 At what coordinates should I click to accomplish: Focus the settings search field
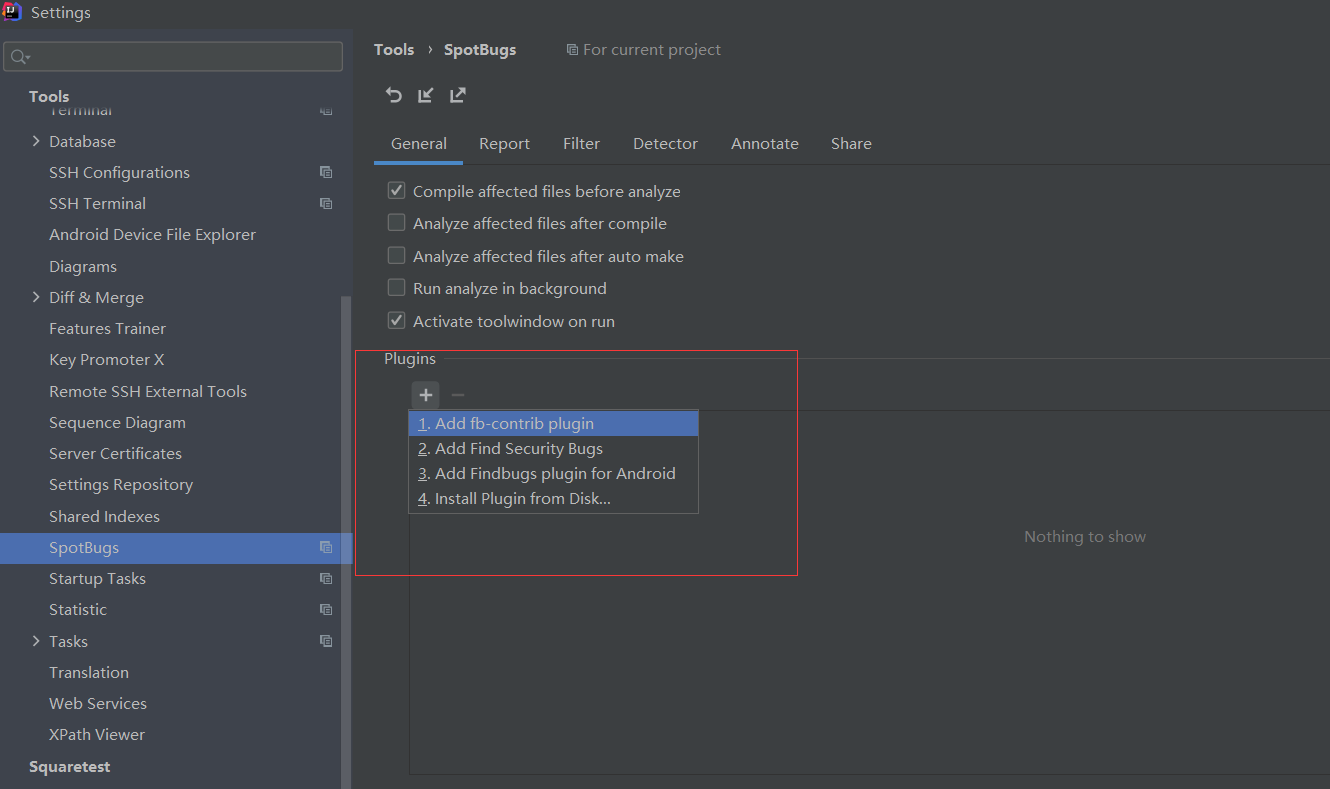point(174,57)
